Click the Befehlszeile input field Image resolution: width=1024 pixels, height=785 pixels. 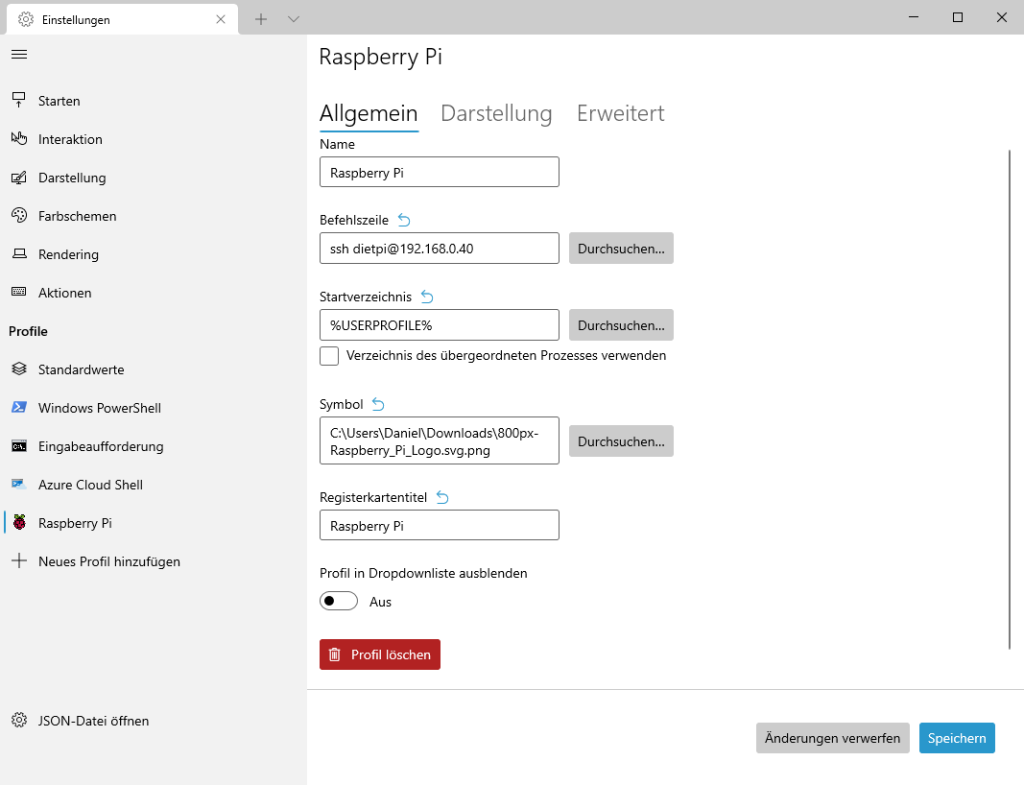[x=440, y=248]
